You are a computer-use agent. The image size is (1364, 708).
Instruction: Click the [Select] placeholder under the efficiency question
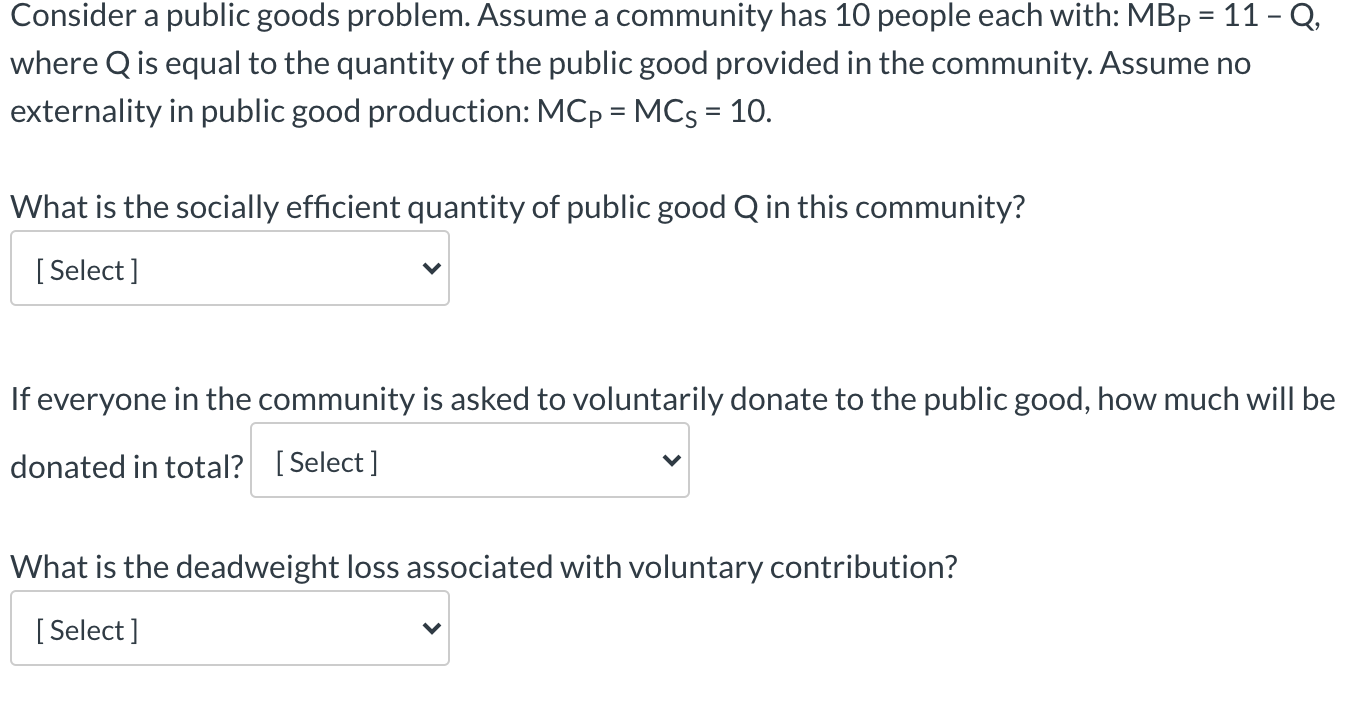tap(86, 269)
